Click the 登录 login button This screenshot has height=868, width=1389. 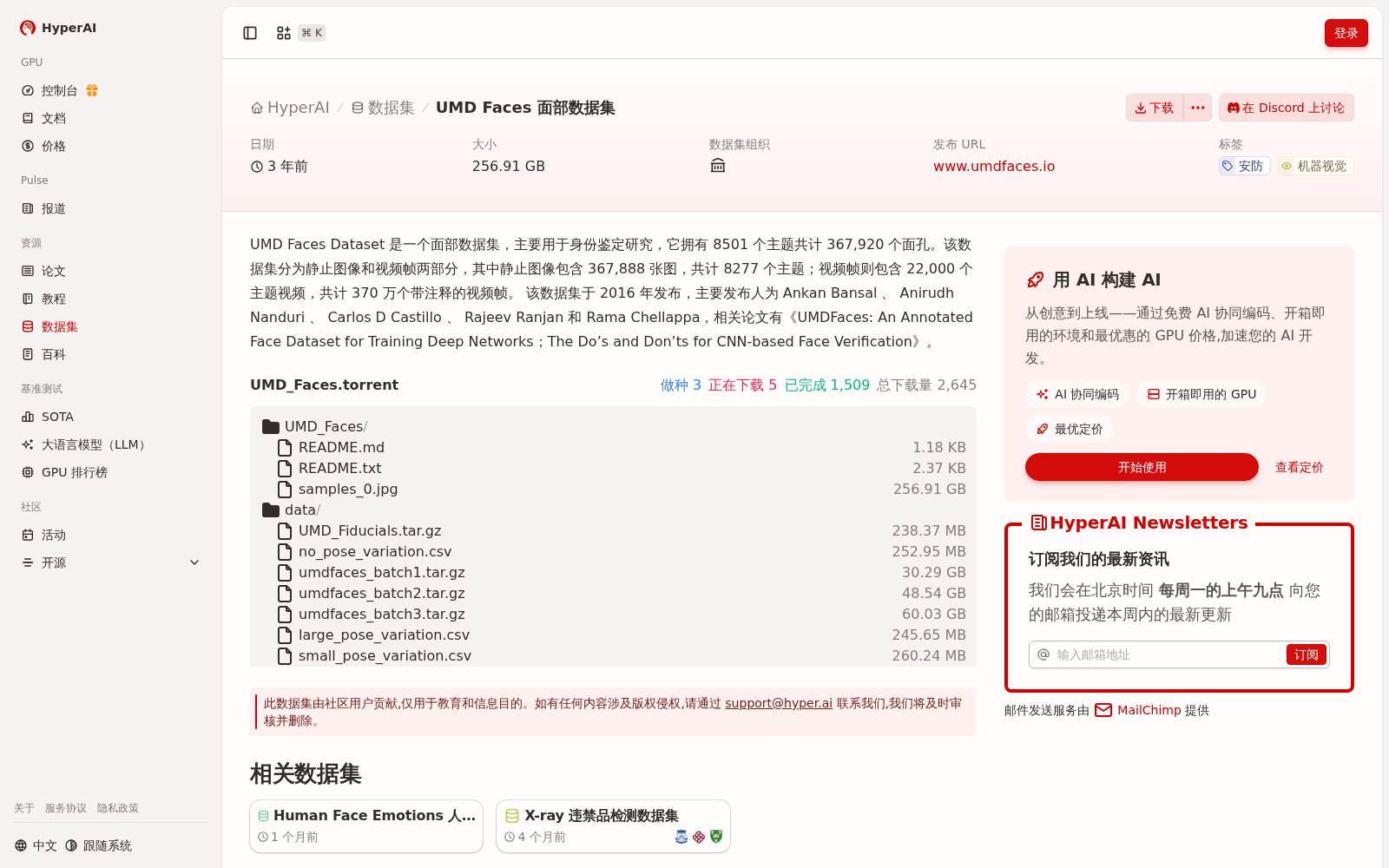click(1346, 33)
